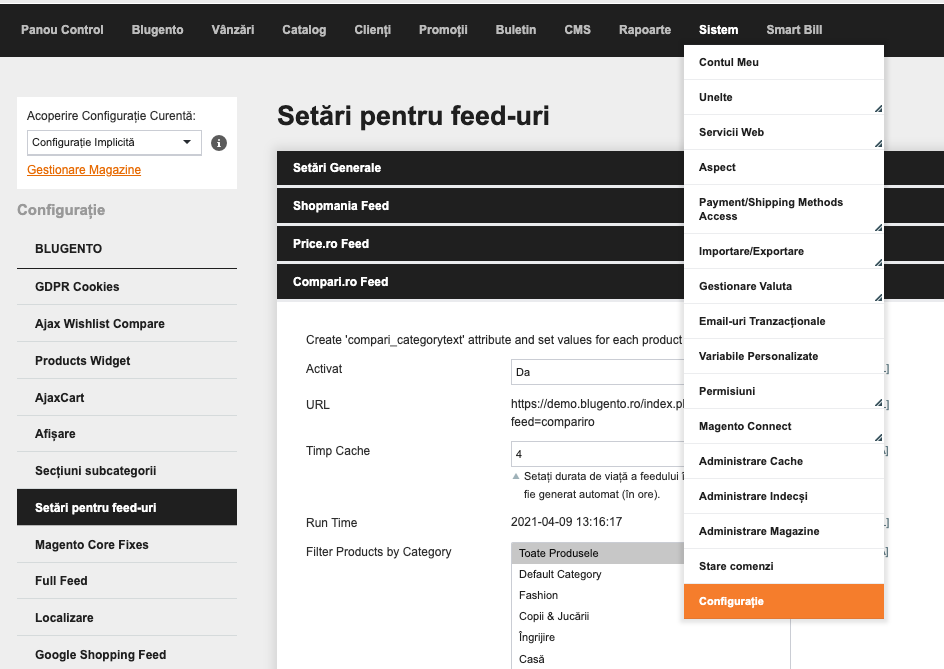The width and height of the screenshot is (944, 669).
Task: Open the Vânzări menu
Action: [232, 30]
